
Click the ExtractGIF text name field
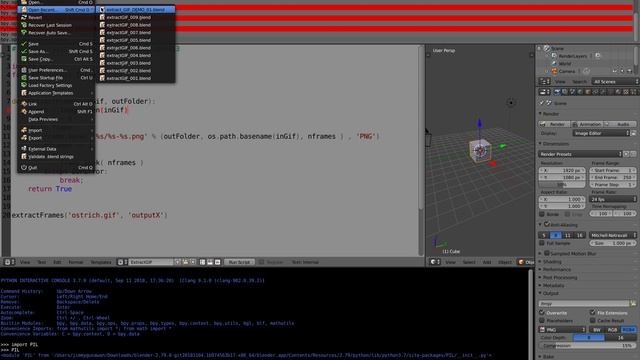click(x=151, y=262)
